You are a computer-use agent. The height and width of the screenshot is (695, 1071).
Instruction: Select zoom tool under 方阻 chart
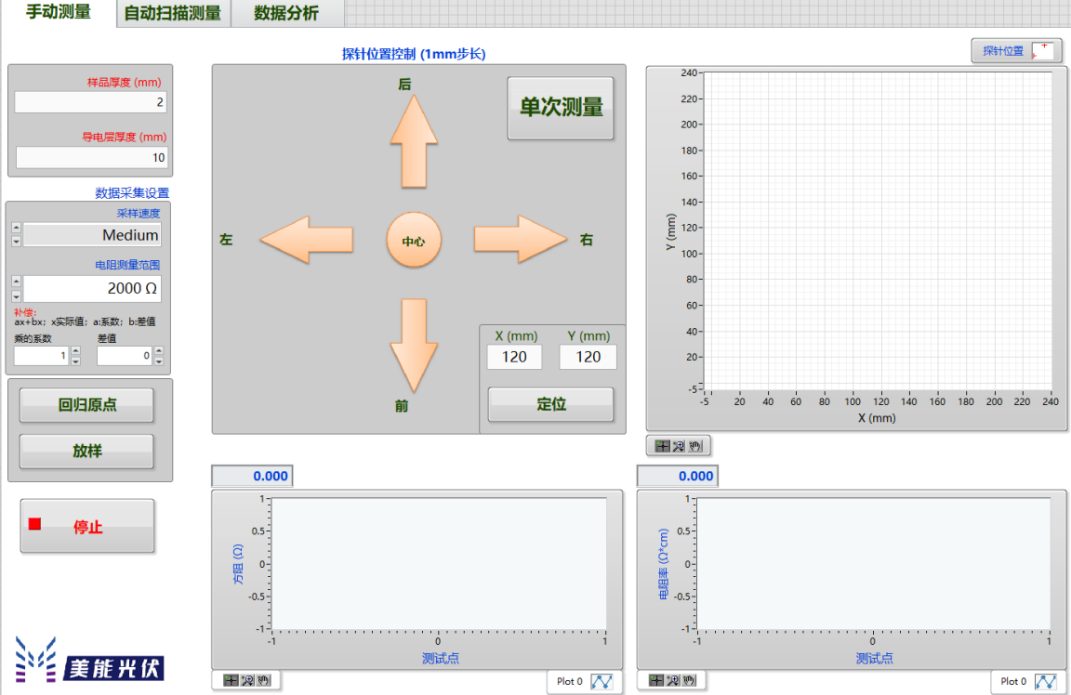(x=247, y=681)
